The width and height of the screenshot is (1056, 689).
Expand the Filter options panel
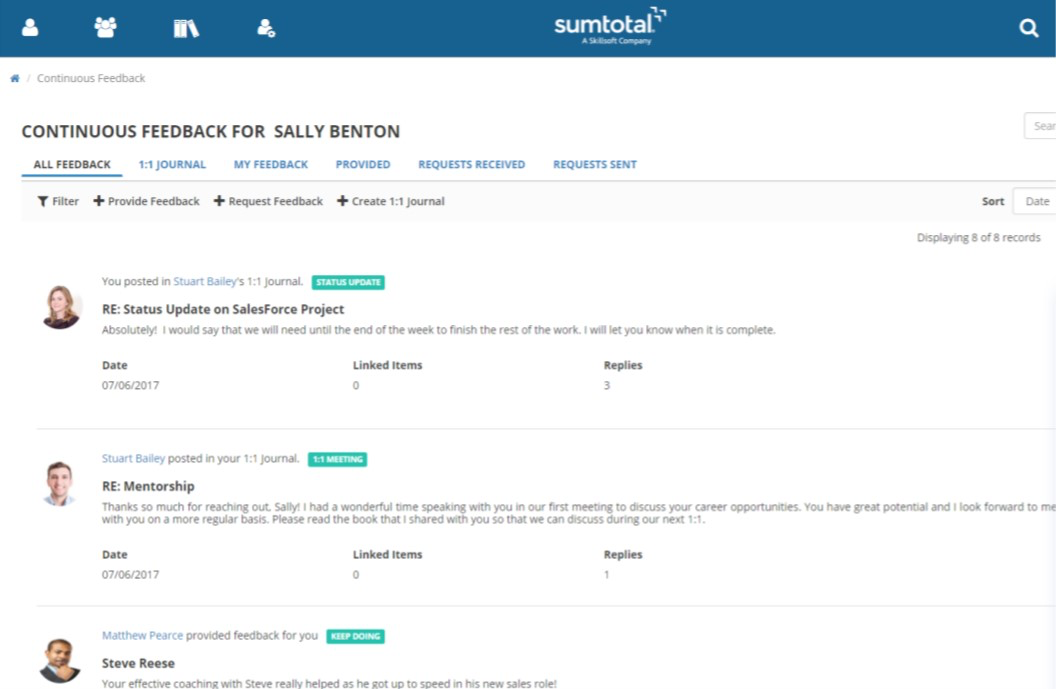(57, 201)
